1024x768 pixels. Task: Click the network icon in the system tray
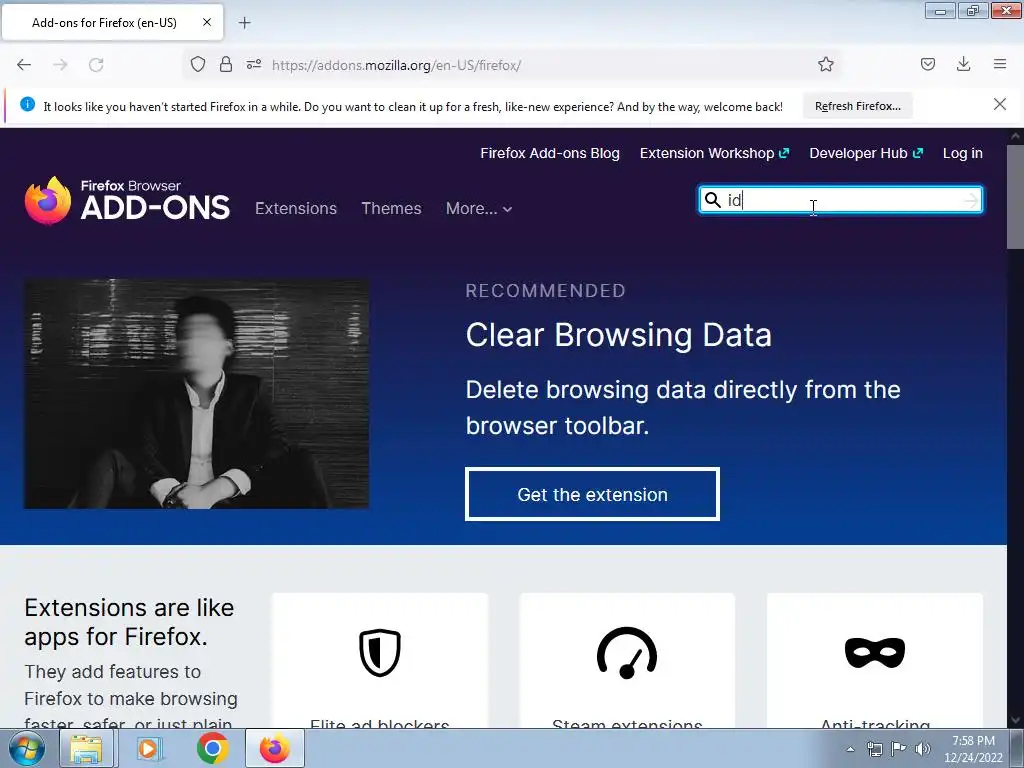[x=874, y=749]
